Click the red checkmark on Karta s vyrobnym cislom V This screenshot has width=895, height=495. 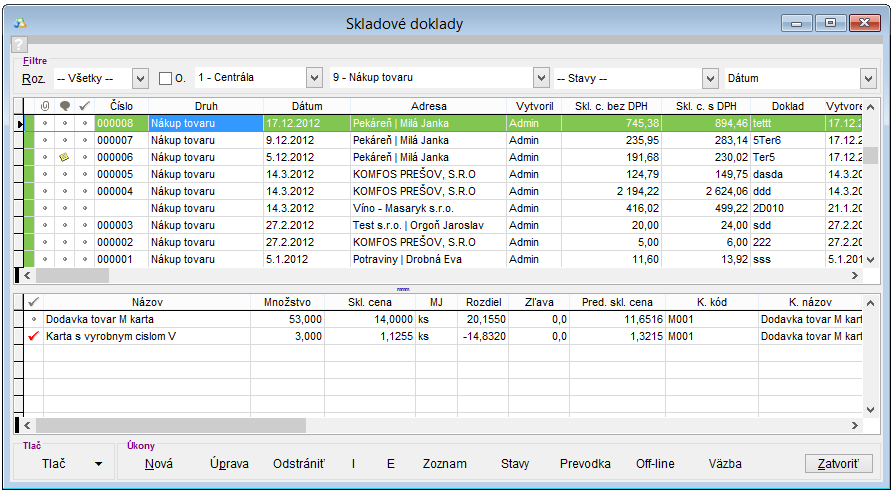point(34,337)
